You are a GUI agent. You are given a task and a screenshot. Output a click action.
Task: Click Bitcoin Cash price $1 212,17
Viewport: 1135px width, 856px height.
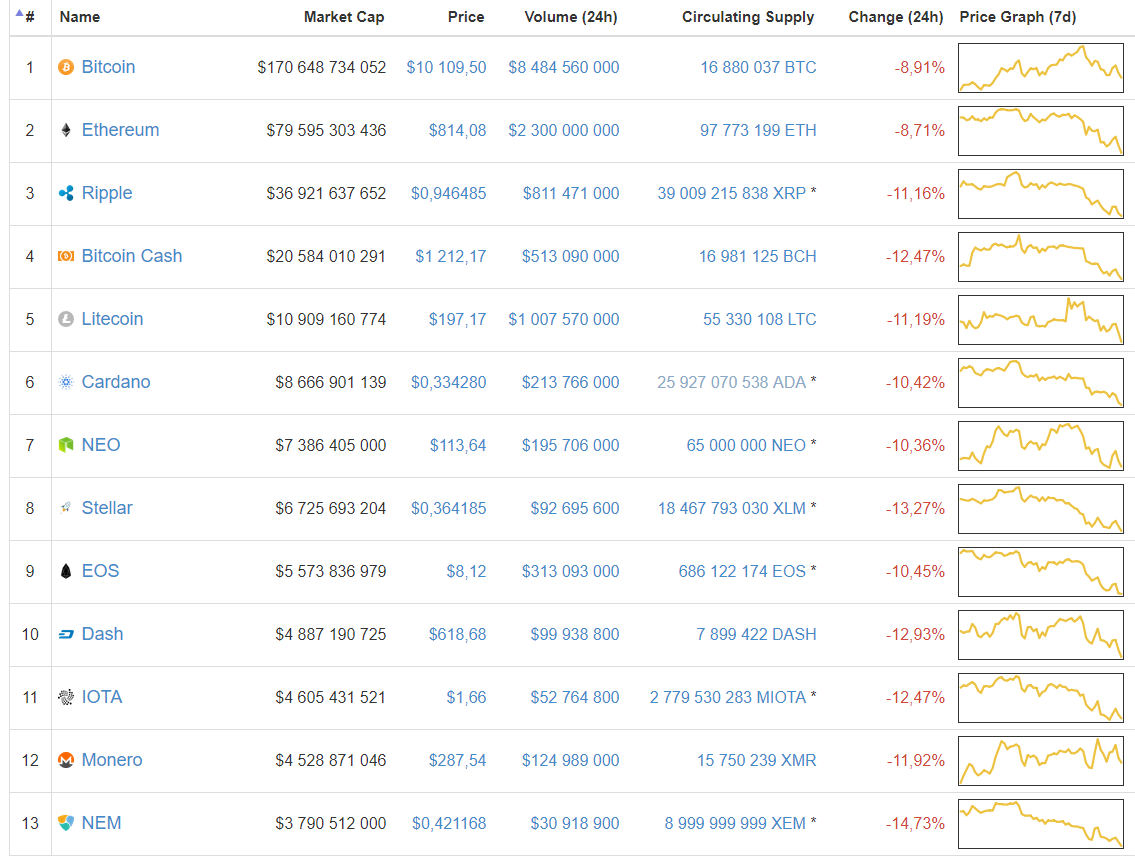[451, 257]
